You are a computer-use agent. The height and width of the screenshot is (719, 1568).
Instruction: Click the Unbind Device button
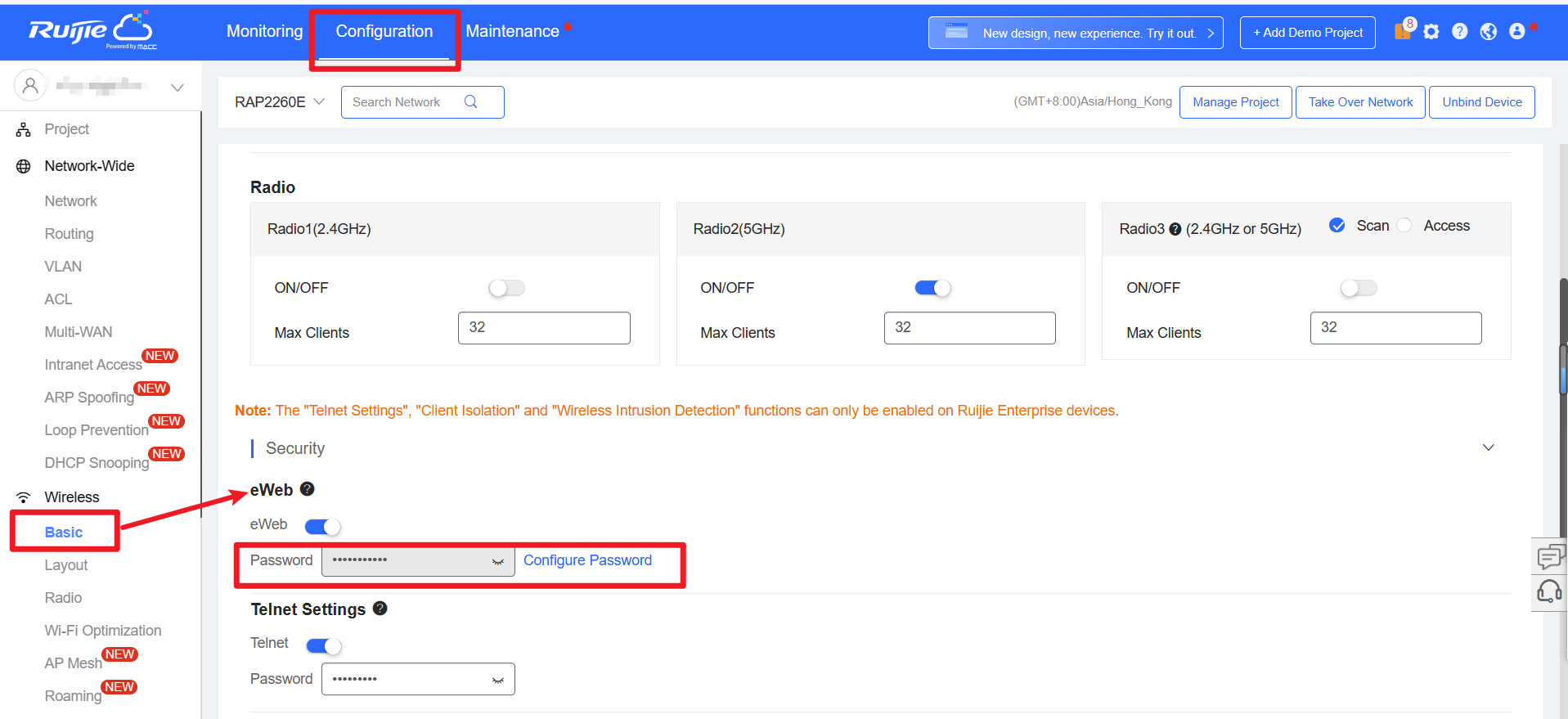point(1481,102)
